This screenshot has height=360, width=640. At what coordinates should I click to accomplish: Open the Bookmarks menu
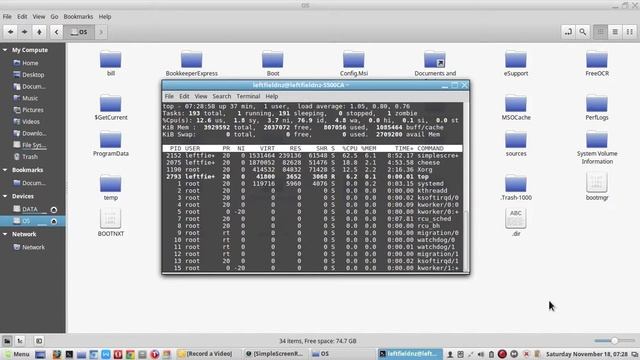(x=78, y=17)
